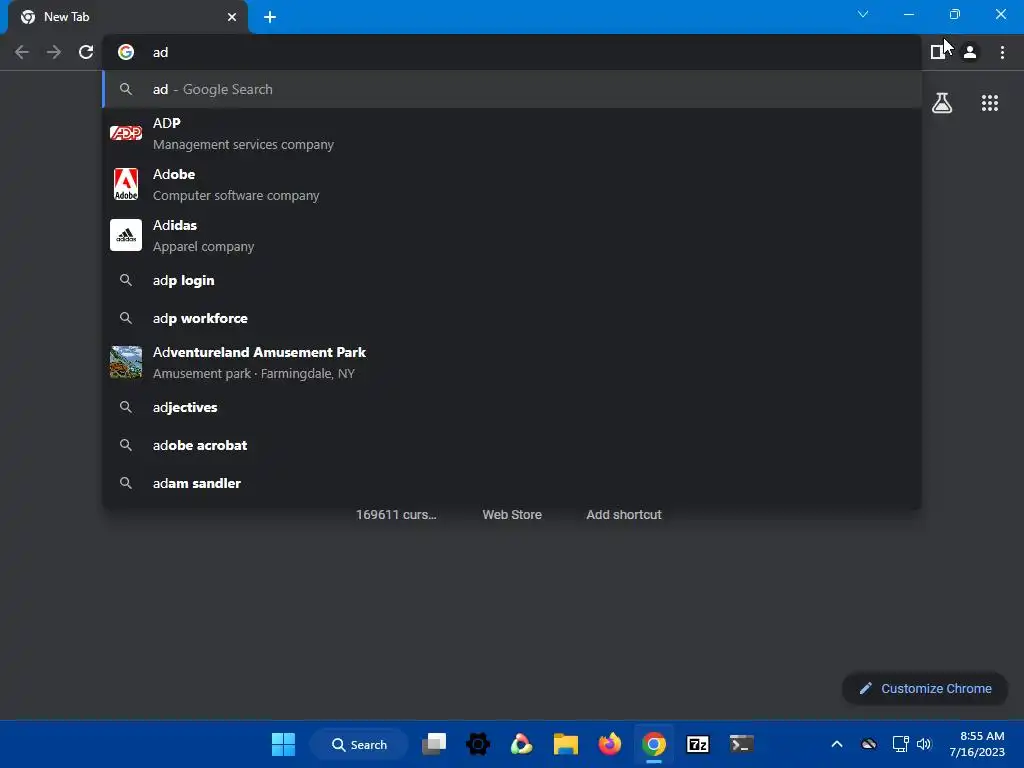Open the clock showing 8:55 AM
The height and width of the screenshot is (768, 1024).
(977, 744)
